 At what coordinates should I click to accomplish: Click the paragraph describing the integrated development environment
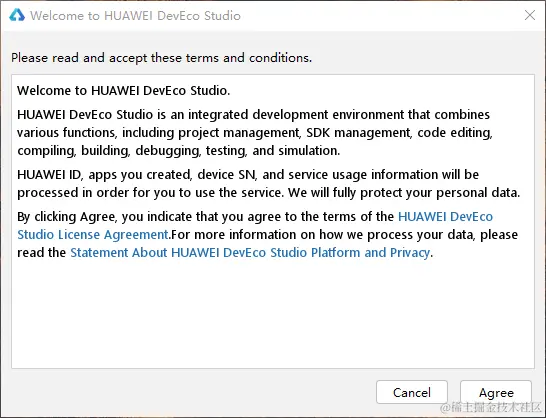[x=255, y=133]
